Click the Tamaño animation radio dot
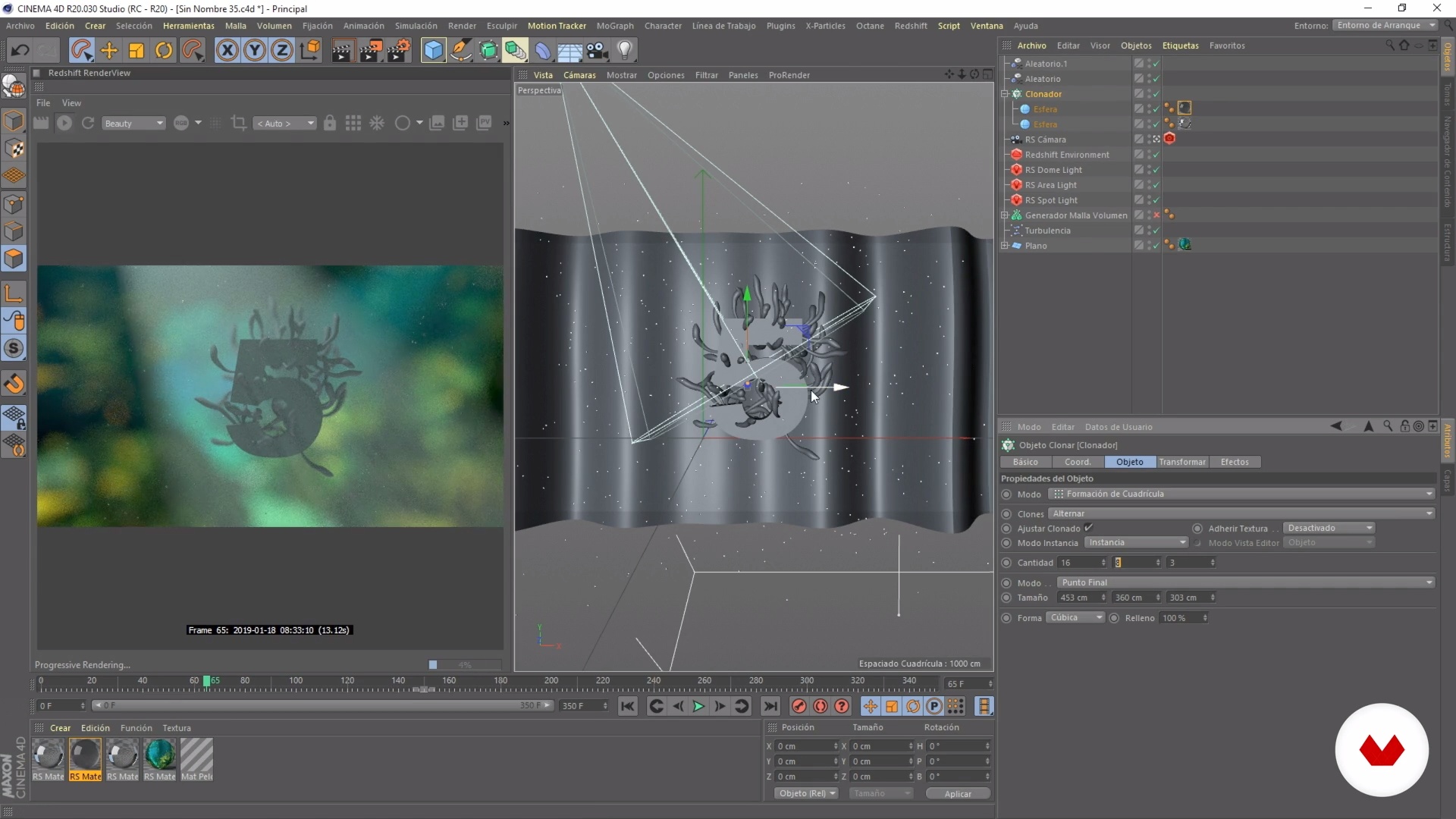1456x819 pixels. 1006,598
